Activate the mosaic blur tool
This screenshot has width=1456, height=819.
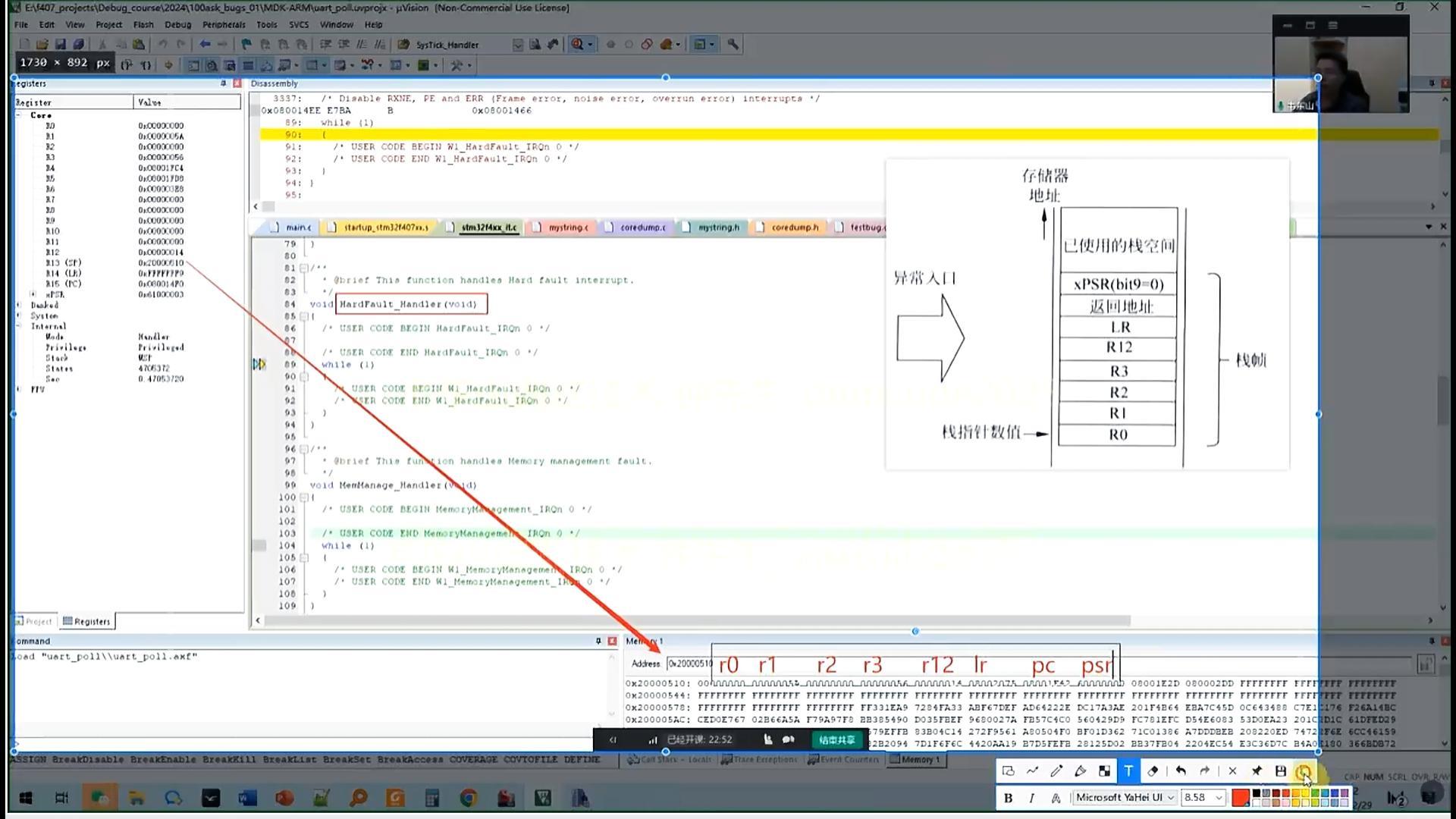click(x=1105, y=771)
